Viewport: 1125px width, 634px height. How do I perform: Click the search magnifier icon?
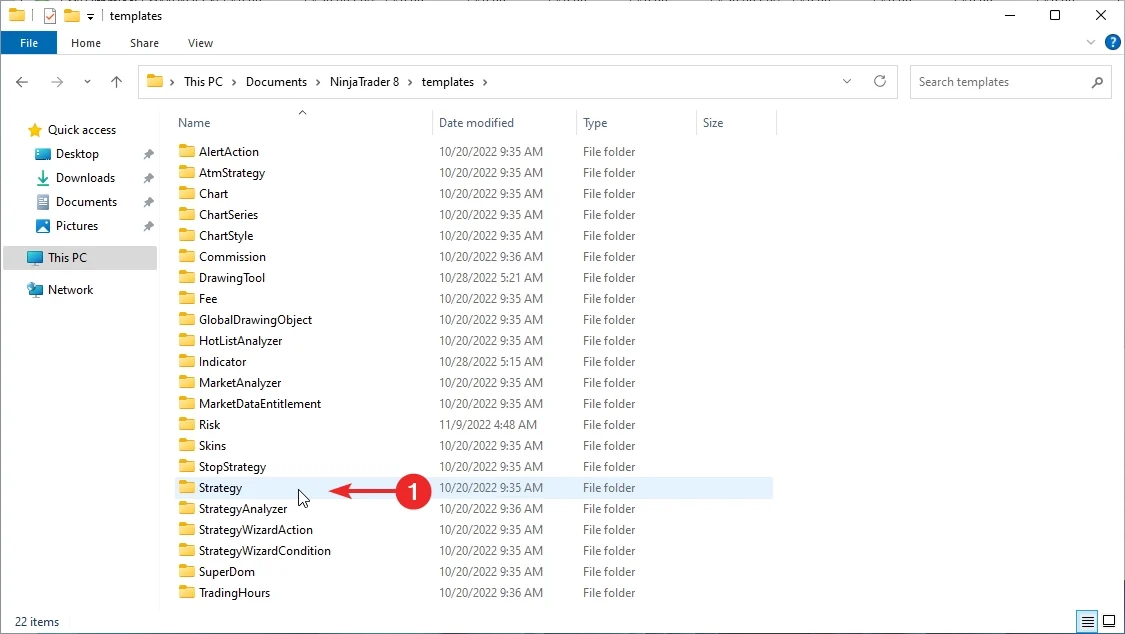1097,82
